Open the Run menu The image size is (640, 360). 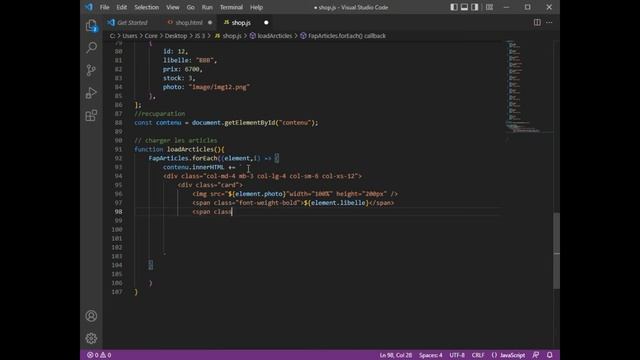207,7
